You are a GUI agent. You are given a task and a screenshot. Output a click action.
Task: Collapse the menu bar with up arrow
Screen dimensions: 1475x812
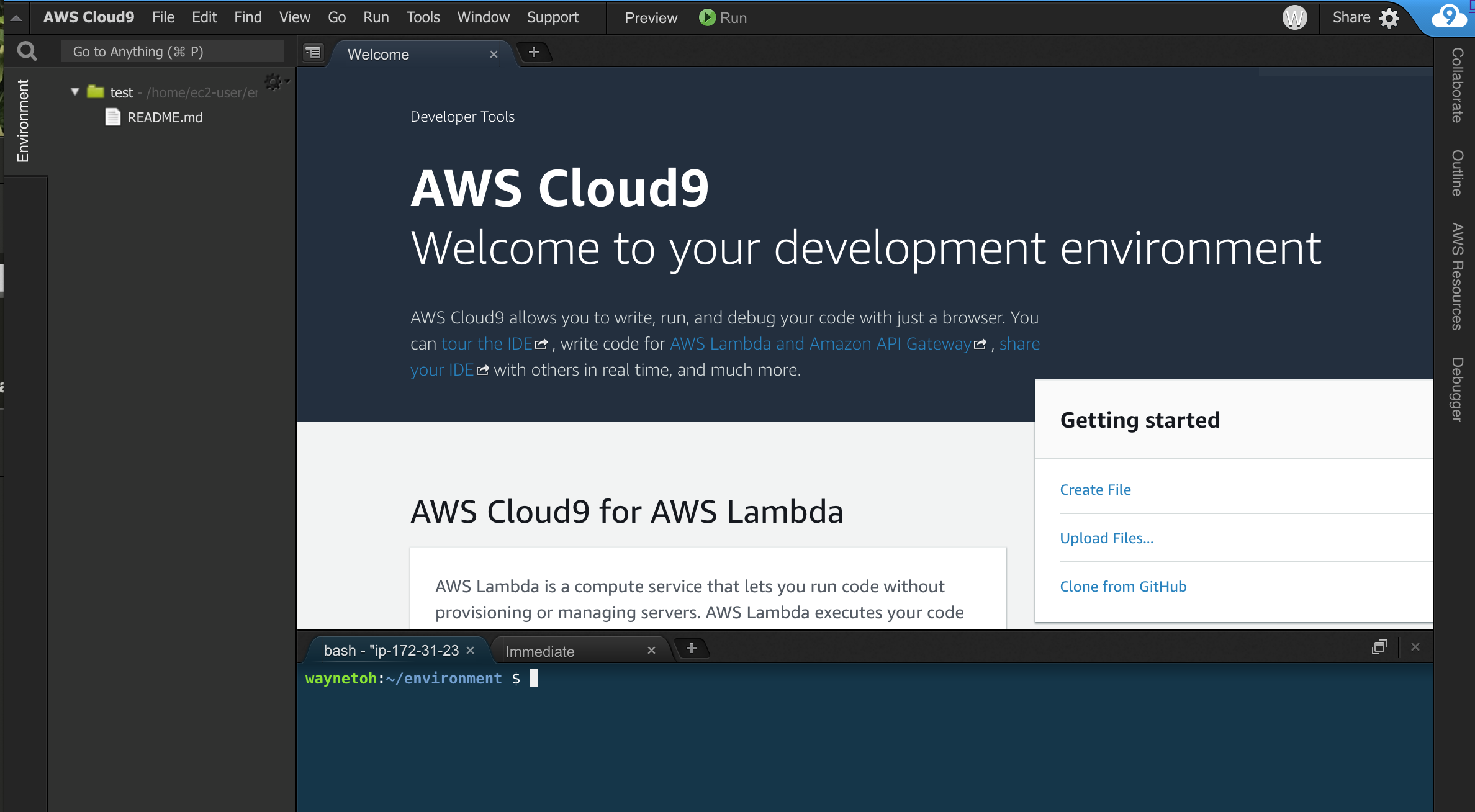(x=17, y=18)
